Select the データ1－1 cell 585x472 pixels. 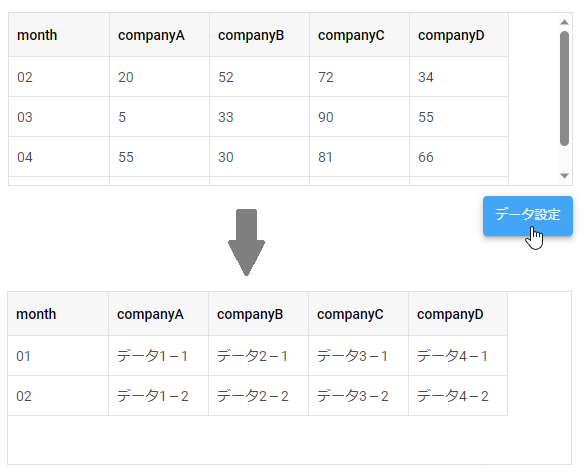[x=158, y=356]
